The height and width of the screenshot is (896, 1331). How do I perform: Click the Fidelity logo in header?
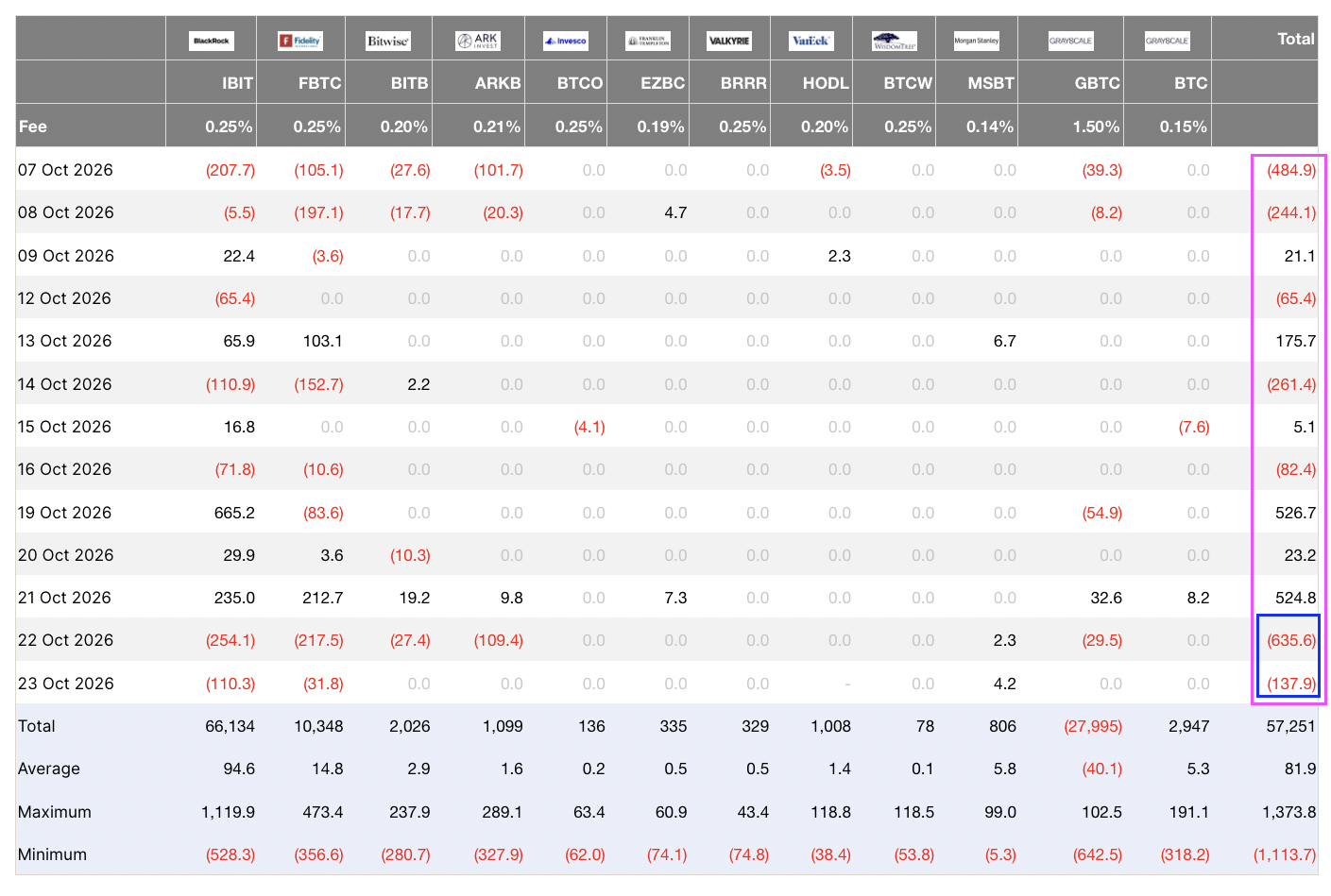(300, 41)
